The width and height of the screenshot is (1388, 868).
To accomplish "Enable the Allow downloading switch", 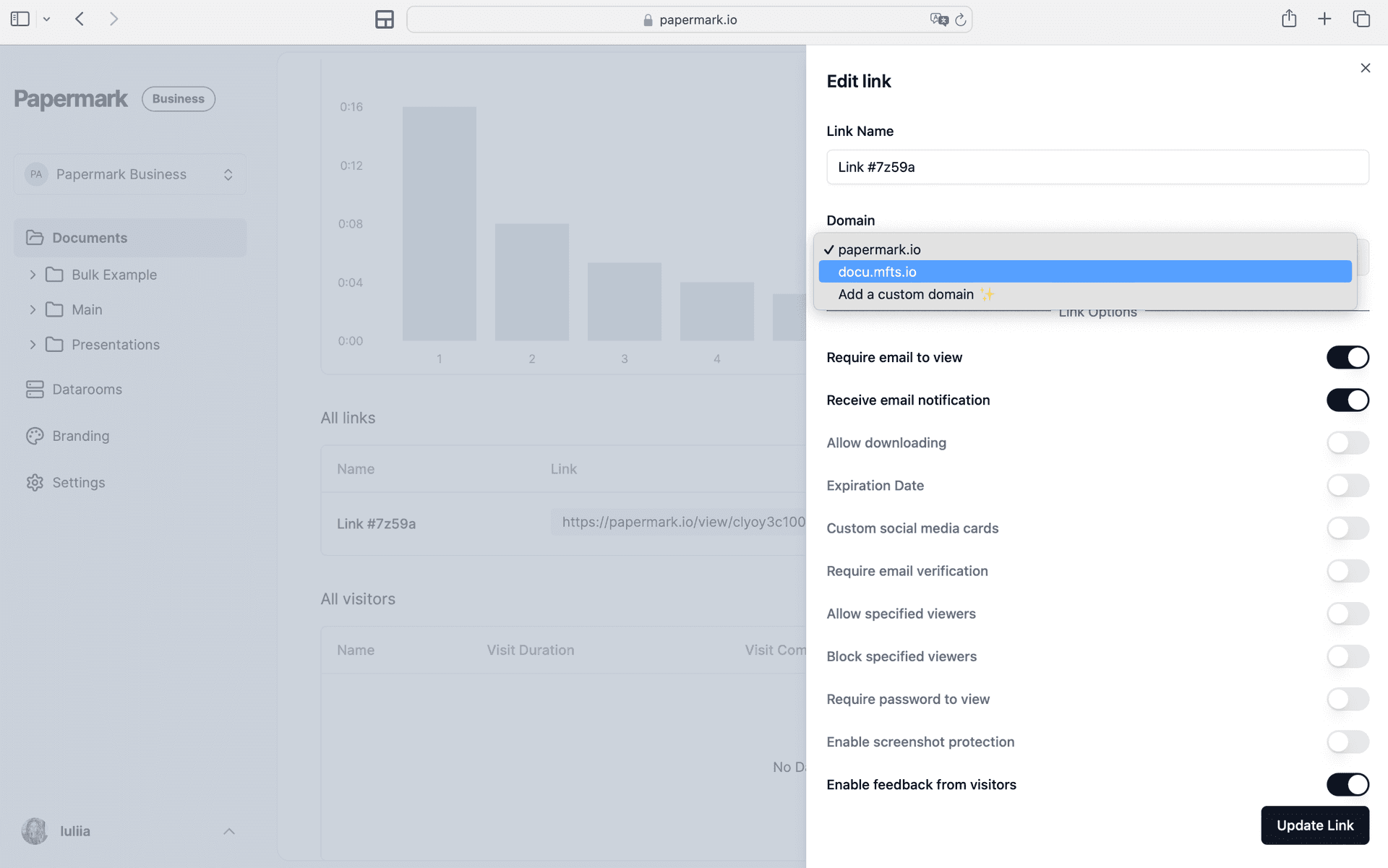I will coord(1347,443).
